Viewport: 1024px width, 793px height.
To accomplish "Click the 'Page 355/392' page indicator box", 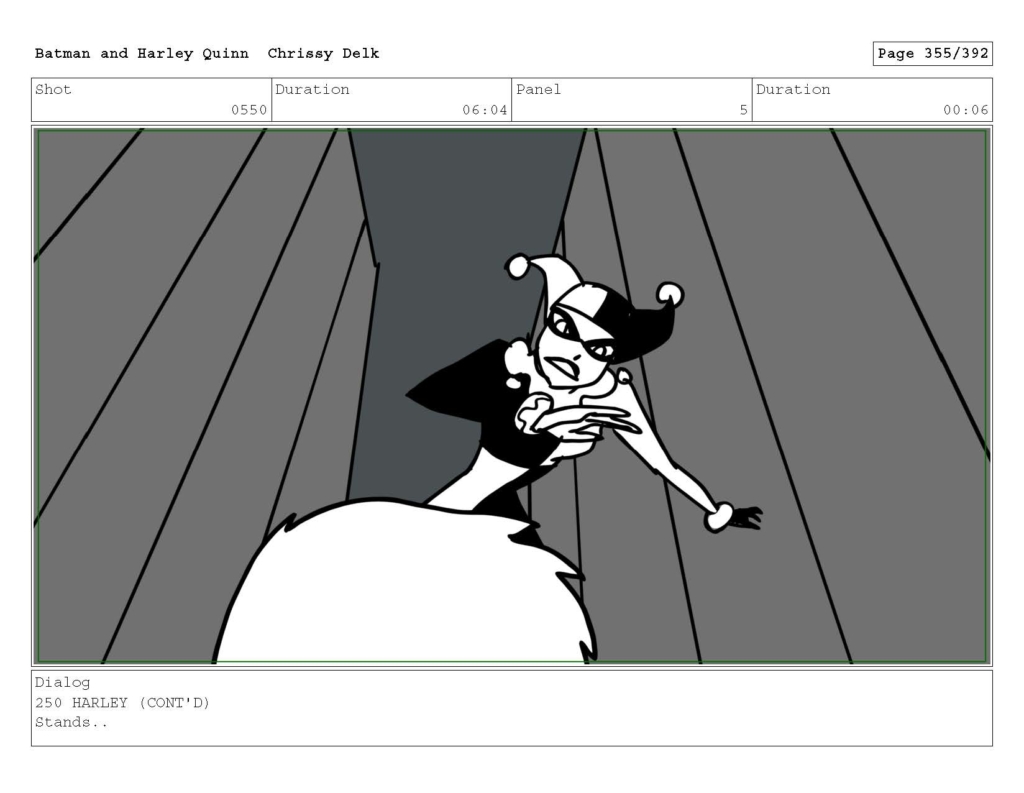I will click(933, 54).
